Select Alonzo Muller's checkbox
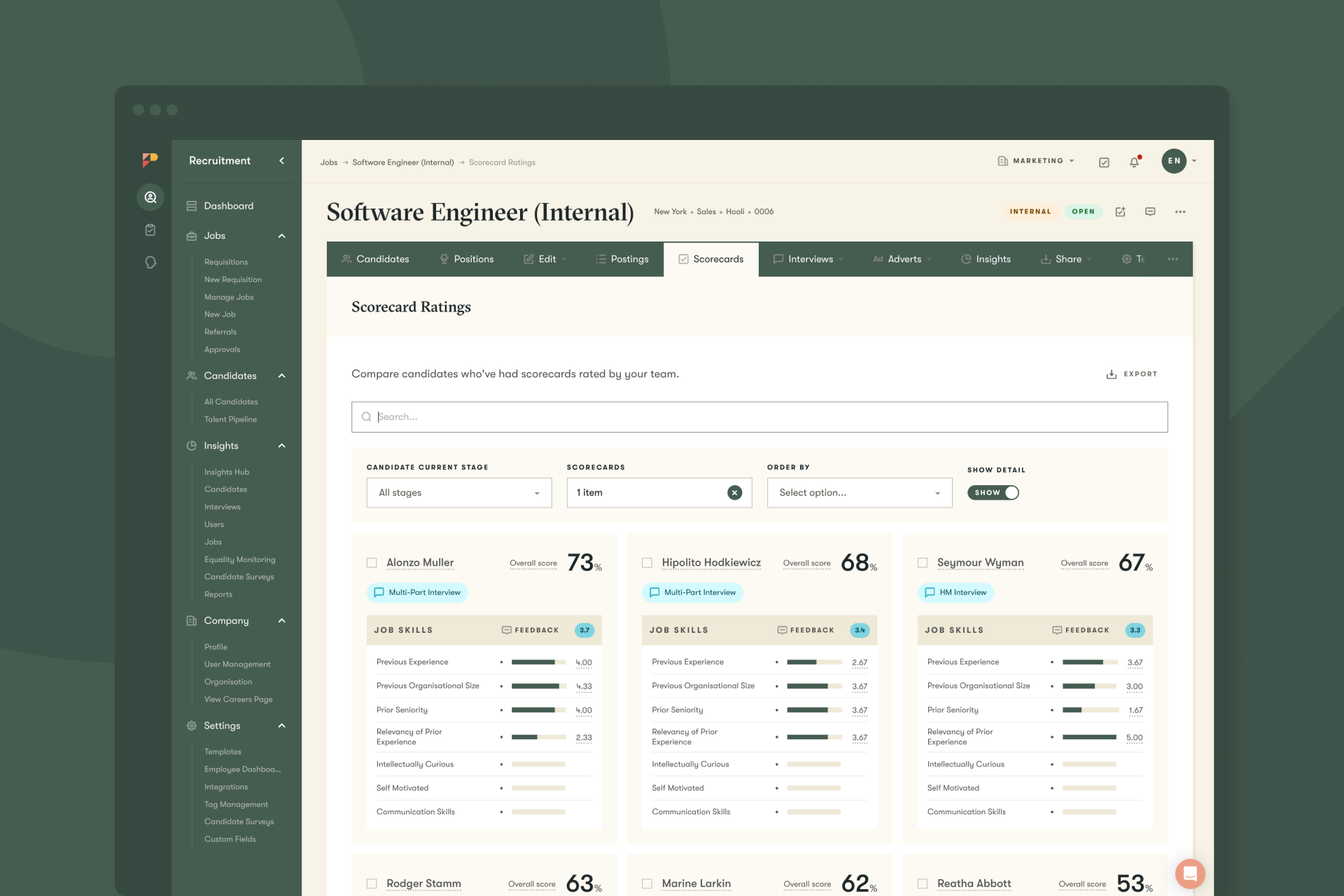Viewport: 1344px width, 896px height. point(372,563)
